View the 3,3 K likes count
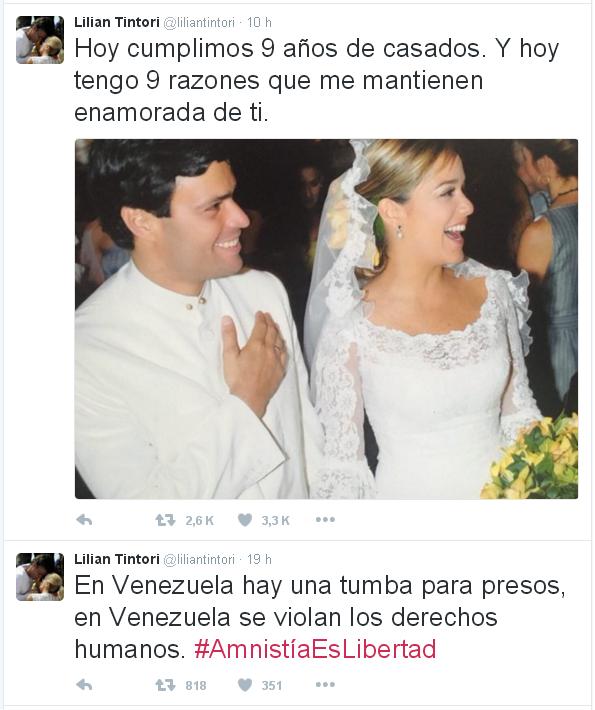This screenshot has width=595, height=710. (275, 521)
